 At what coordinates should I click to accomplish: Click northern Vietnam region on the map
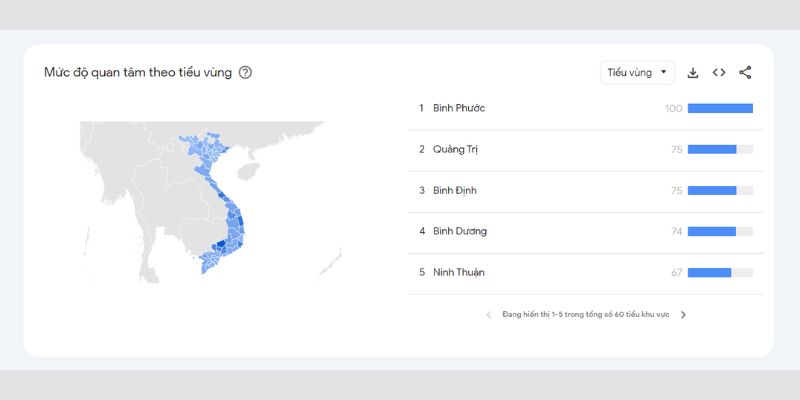204,146
